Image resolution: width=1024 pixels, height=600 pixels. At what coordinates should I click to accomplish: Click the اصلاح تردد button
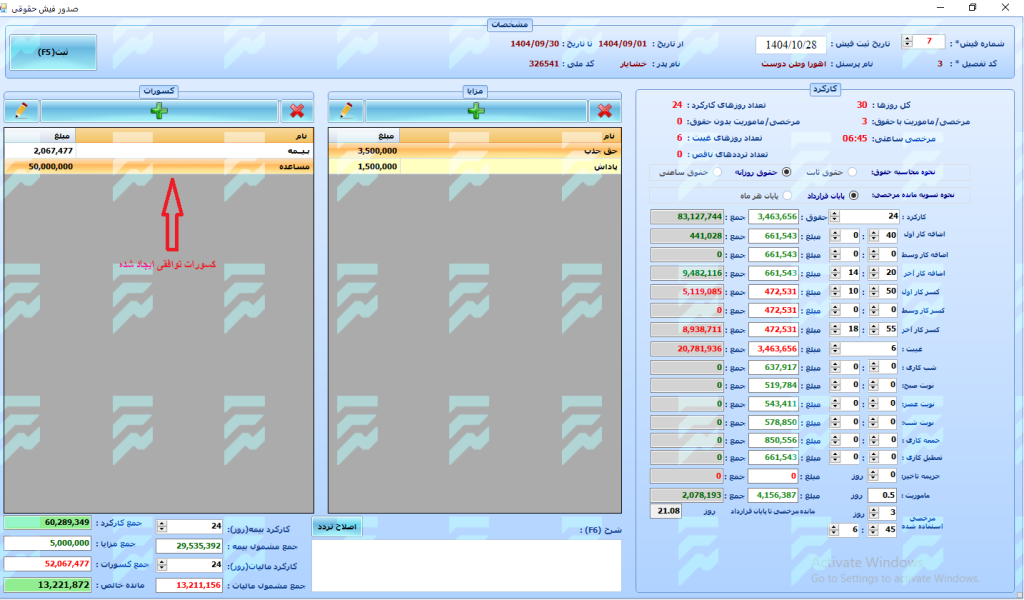point(337,527)
